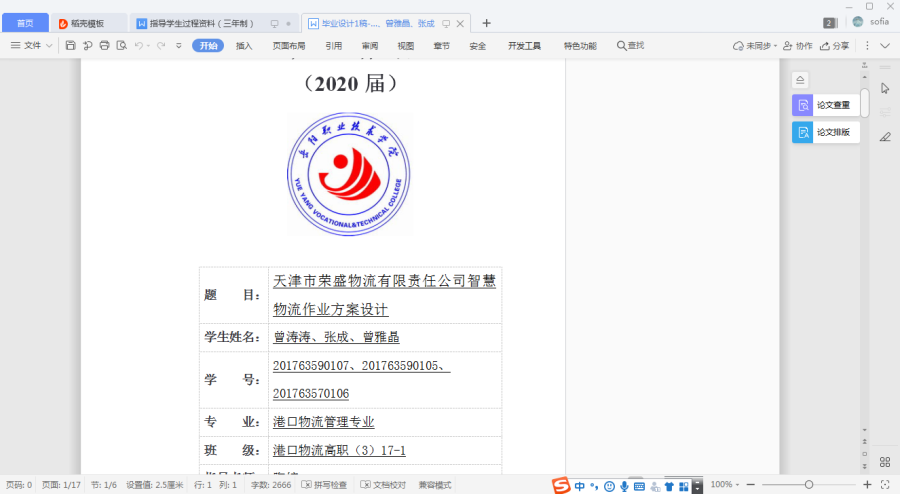Select the 开始 ribbon tab

click(208, 45)
